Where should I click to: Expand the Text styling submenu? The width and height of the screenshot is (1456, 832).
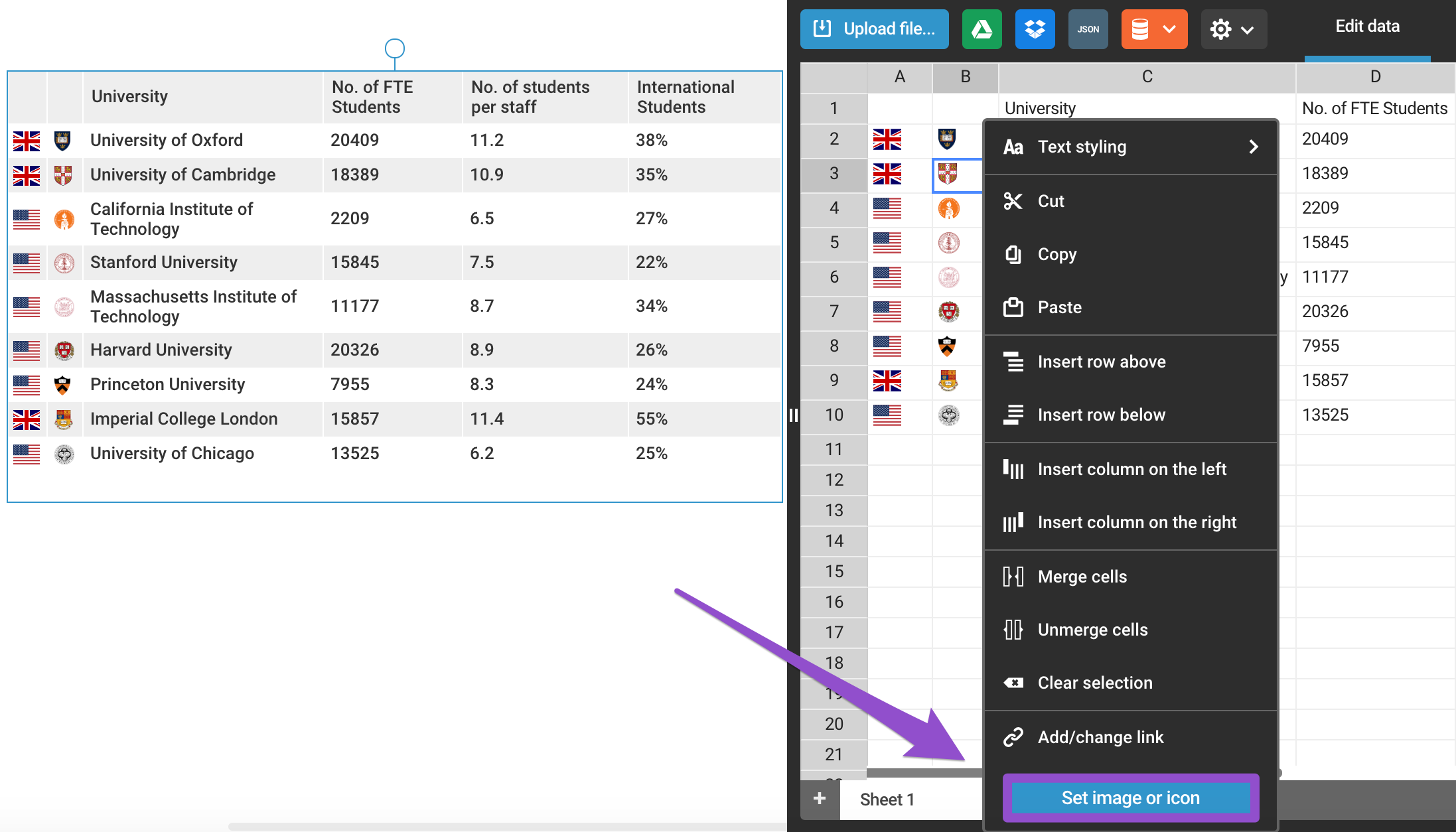[x=1131, y=147]
